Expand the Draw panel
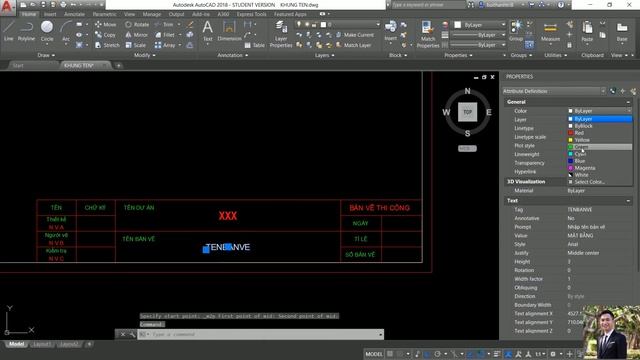Screen dimensions: 640x360 [x=46, y=55]
